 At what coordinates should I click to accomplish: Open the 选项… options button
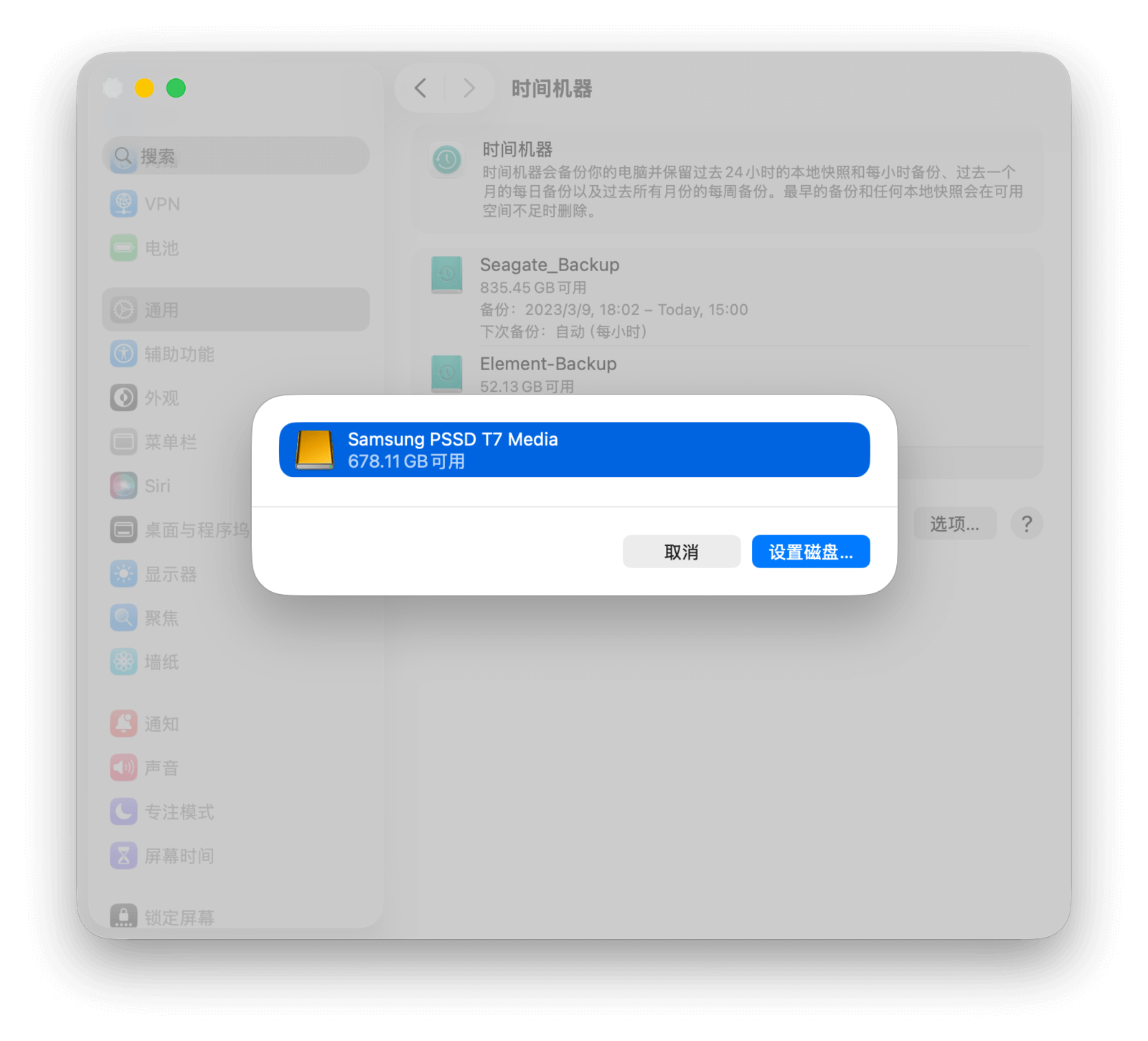pos(954,524)
